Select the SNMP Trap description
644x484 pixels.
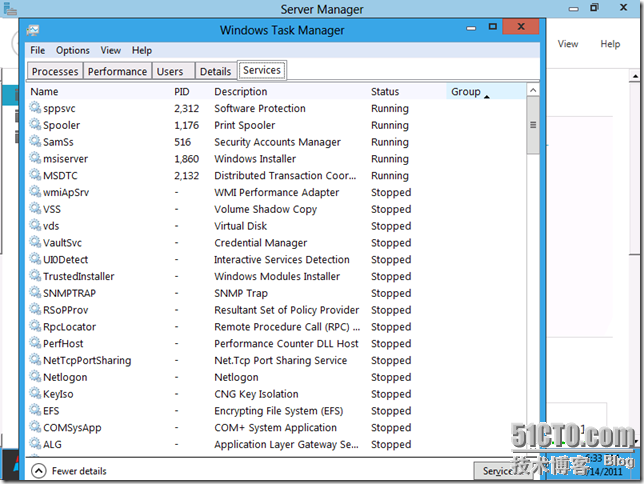pos(241,293)
